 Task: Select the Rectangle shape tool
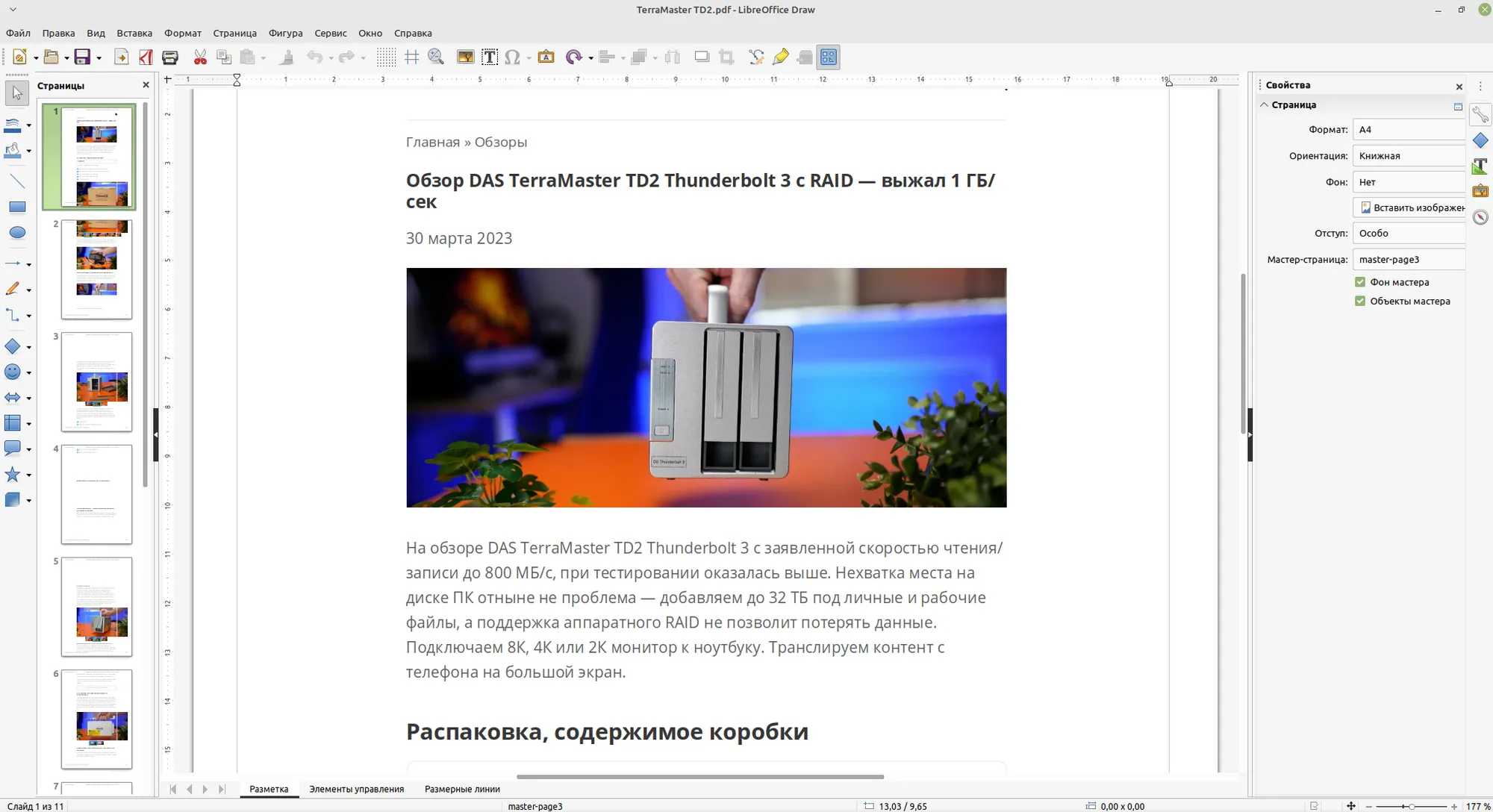(x=17, y=207)
